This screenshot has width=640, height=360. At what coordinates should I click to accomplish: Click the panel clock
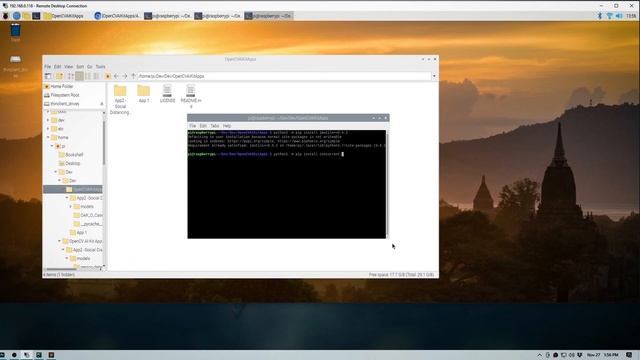coord(631,16)
